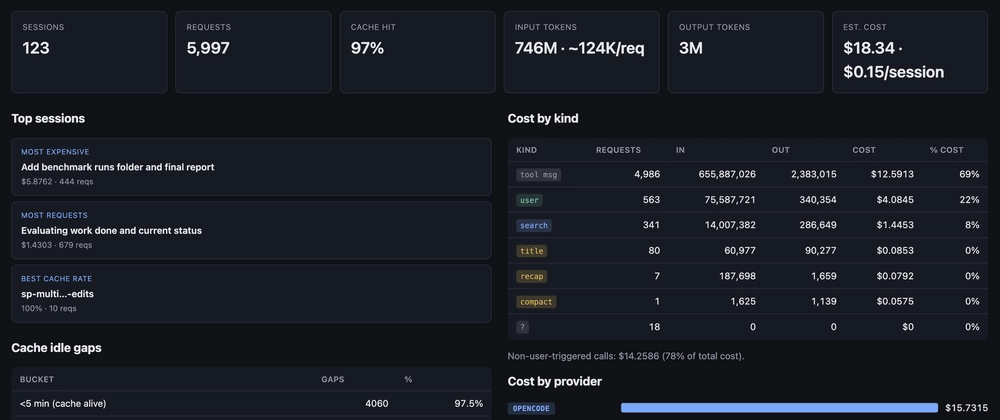Click the 'tool msg' kind badge
The height and width of the screenshot is (420, 1000).
coord(538,175)
